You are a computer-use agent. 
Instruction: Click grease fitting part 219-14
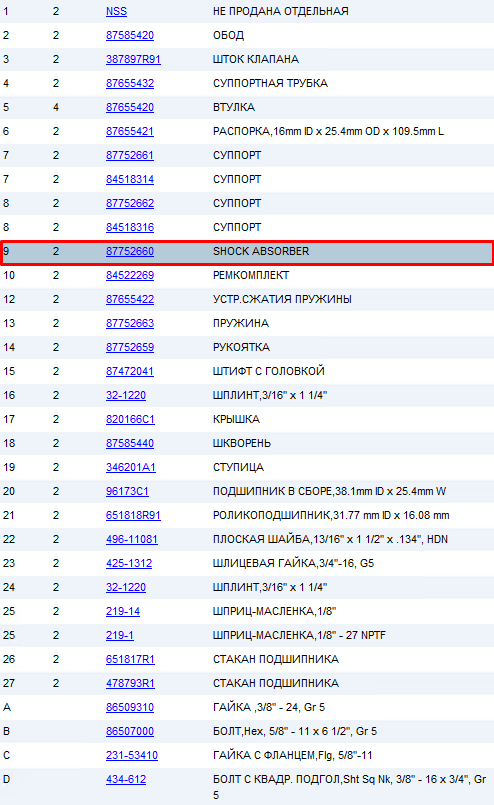pyautogui.click(x=123, y=611)
